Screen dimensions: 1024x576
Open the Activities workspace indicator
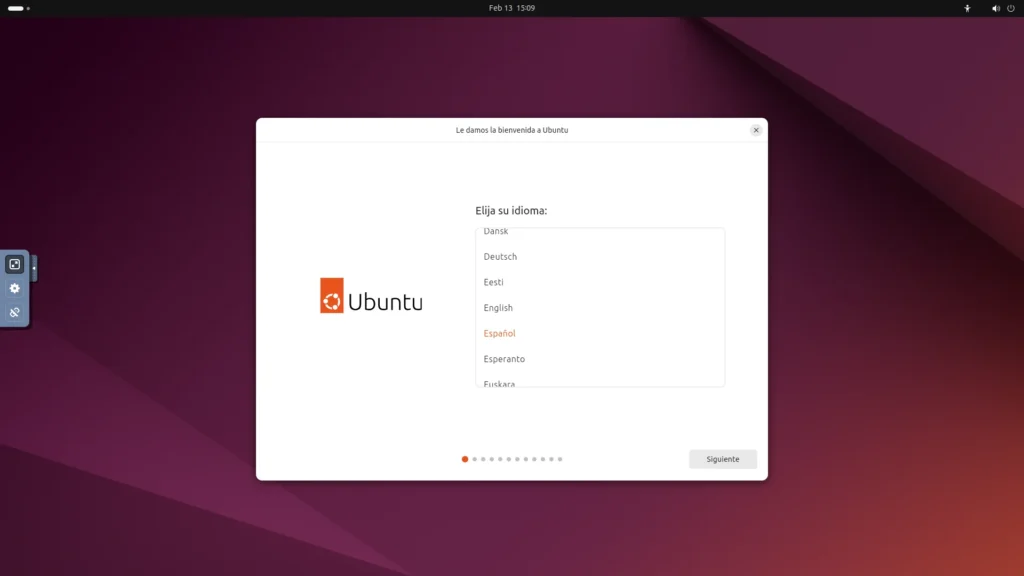coord(19,8)
